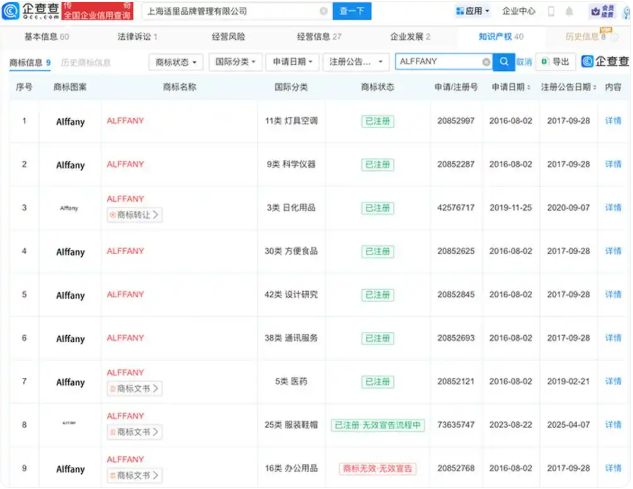Open 详情 for registration 20852768
Screen dimensions: 633x489
click(x=613, y=468)
